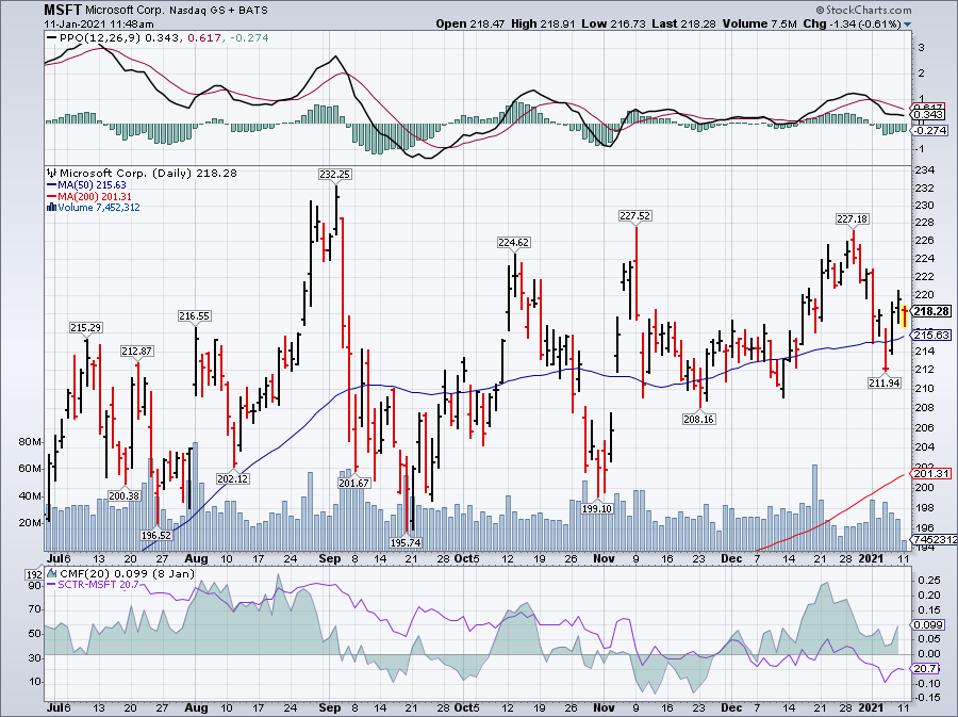Click the 211.94 price low label
Viewport: 958px width, 717px height.
pos(884,383)
